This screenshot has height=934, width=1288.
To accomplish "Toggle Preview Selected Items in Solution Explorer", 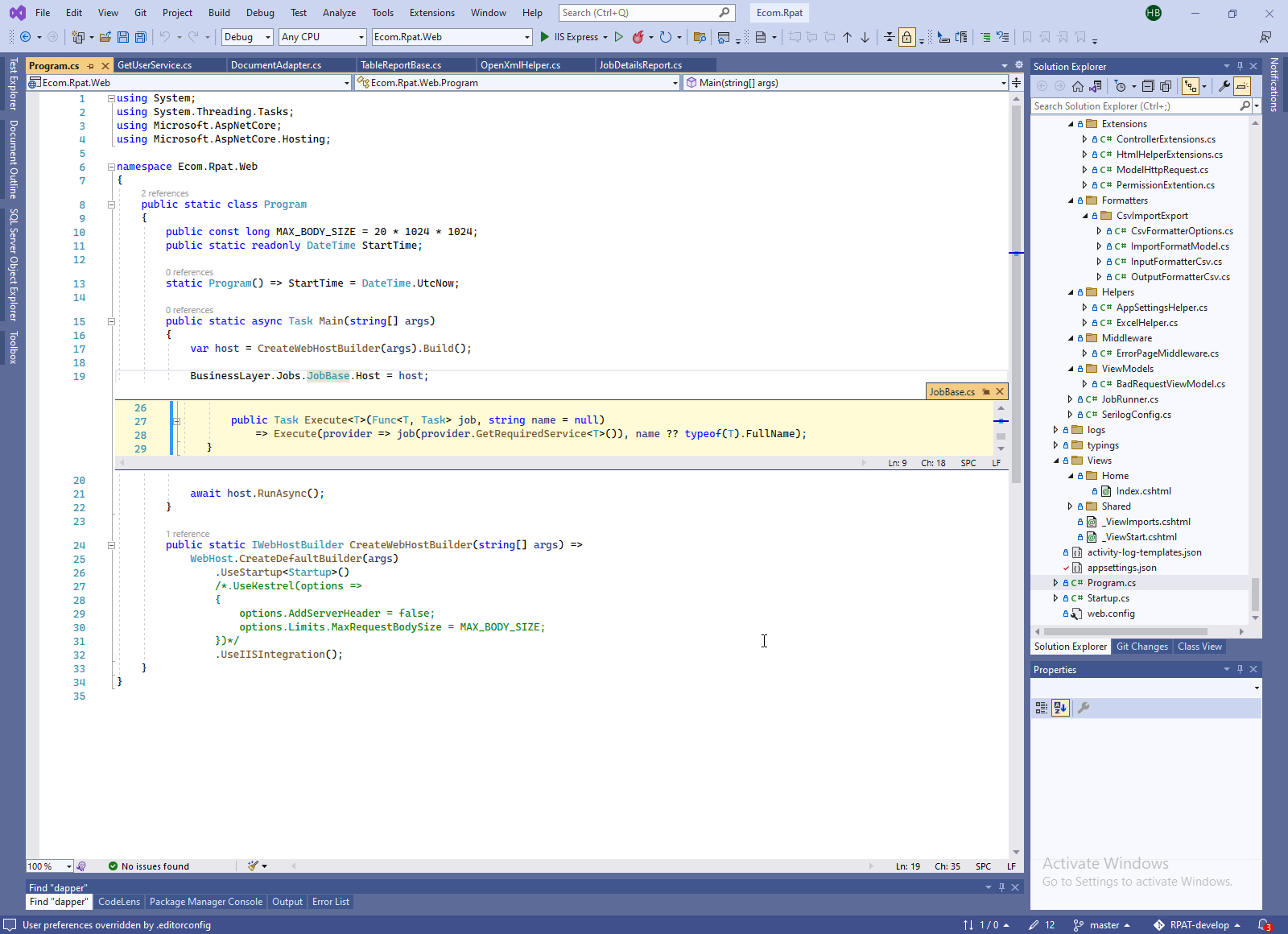I will (x=1242, y=86).
